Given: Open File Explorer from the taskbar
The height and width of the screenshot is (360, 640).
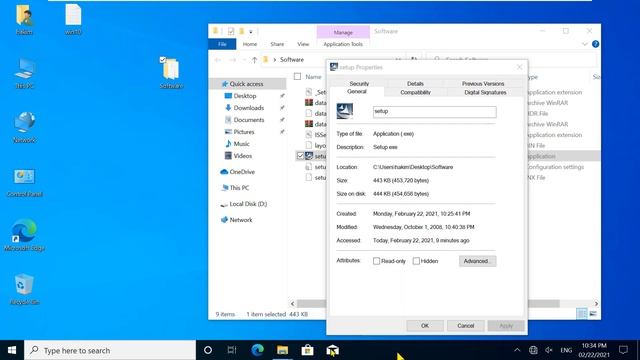Looking at the screenshot, I should pos(282,350).
